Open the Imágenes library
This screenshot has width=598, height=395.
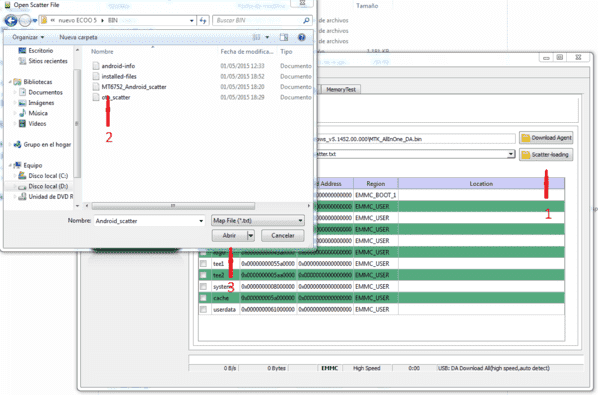pos(41,103)
